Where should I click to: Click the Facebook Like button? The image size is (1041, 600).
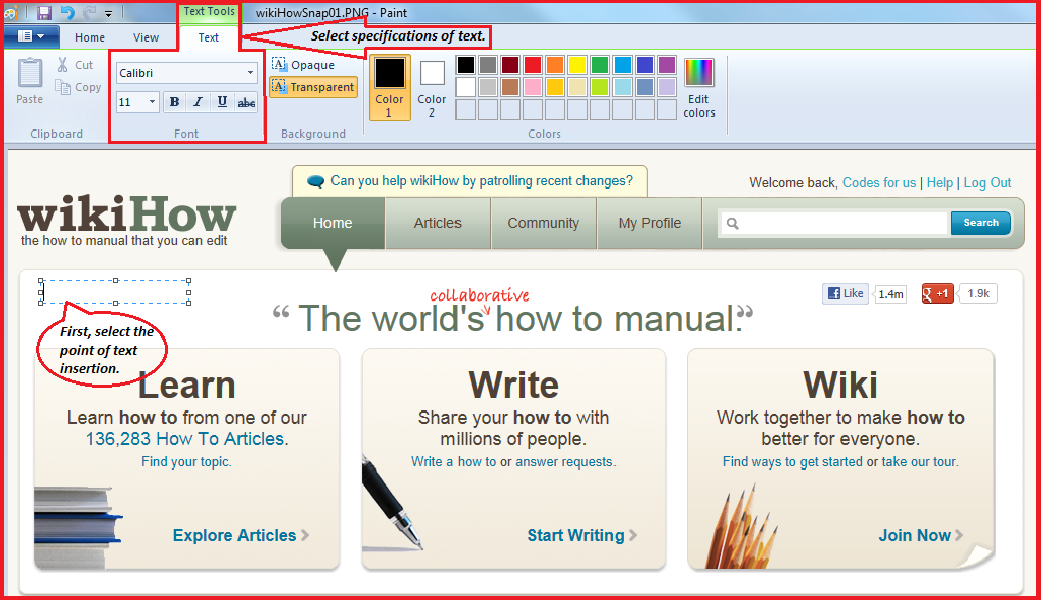[x=845, y=293]
